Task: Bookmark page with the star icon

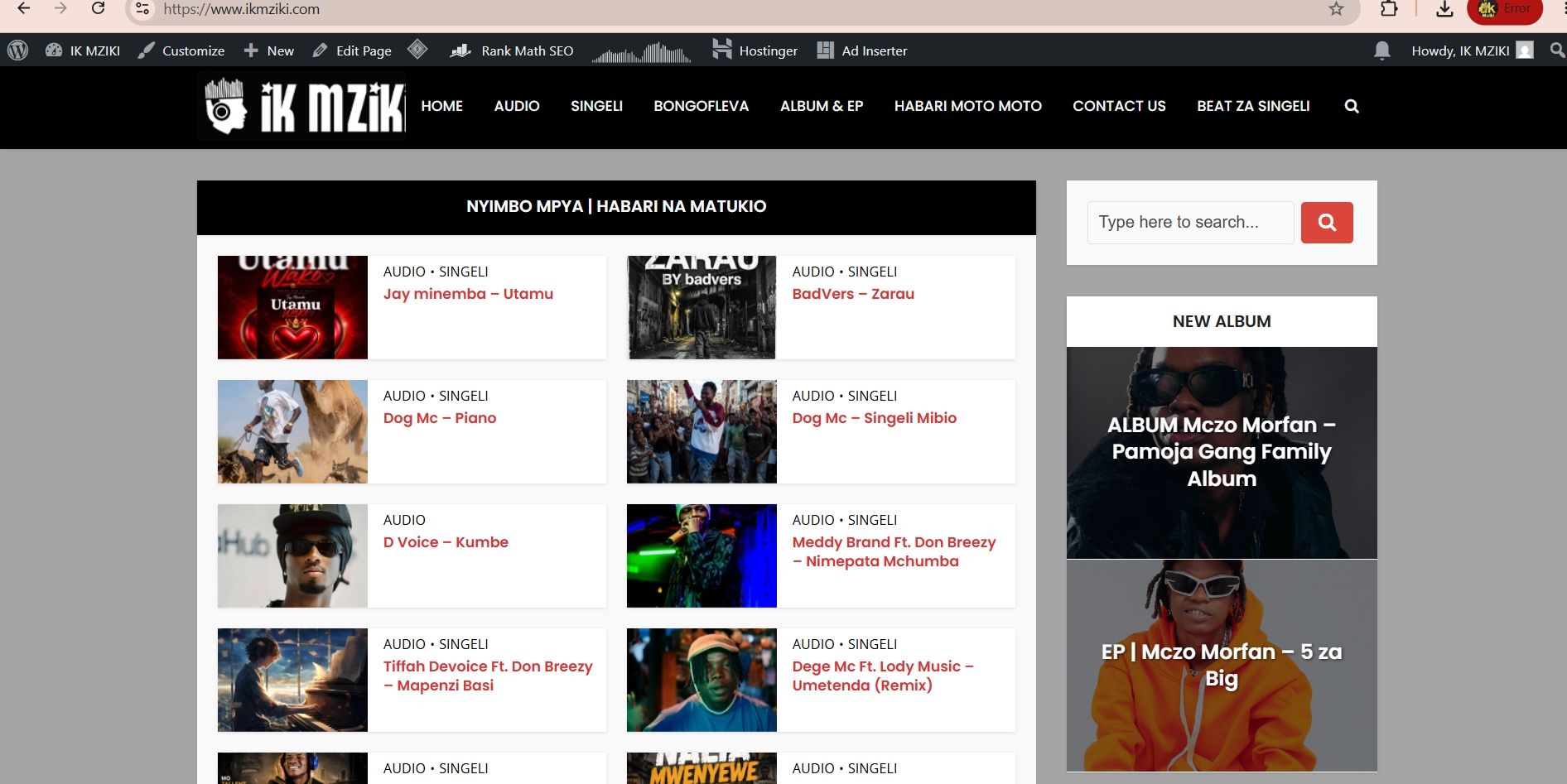Action: coord(1336,9)
